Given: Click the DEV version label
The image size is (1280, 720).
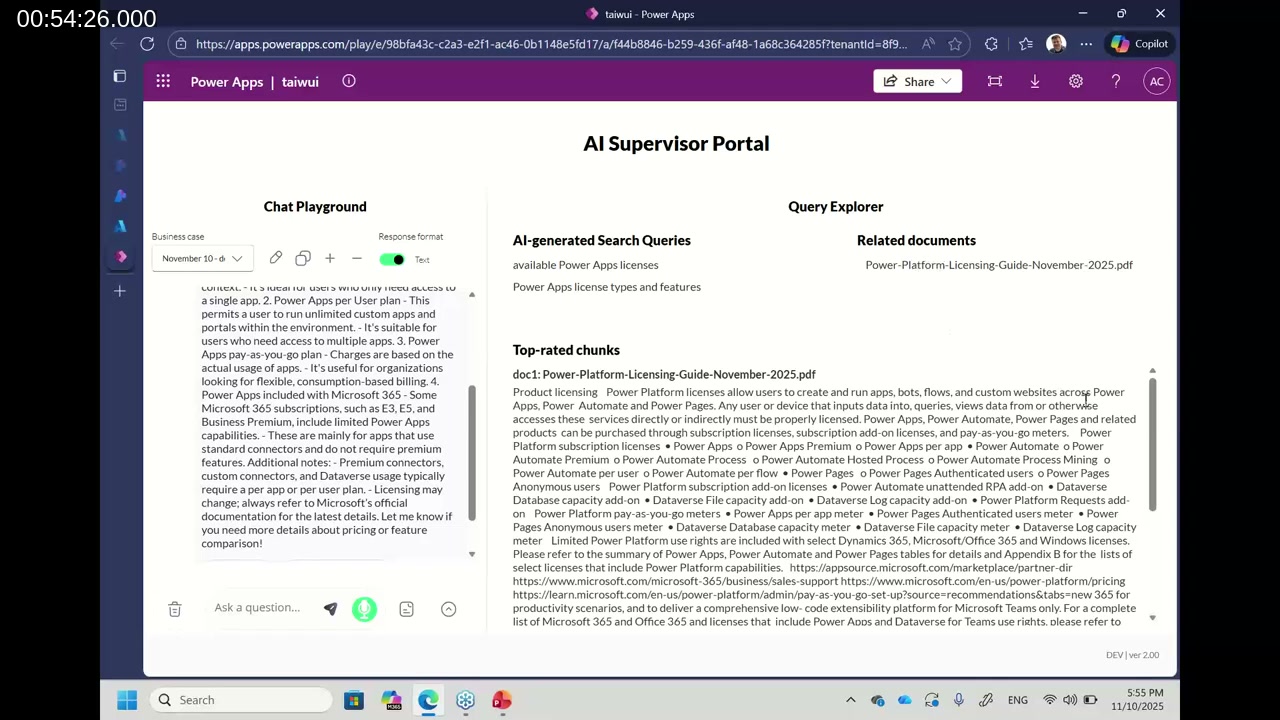Looking at the screenshot, I should (1132, 655).
